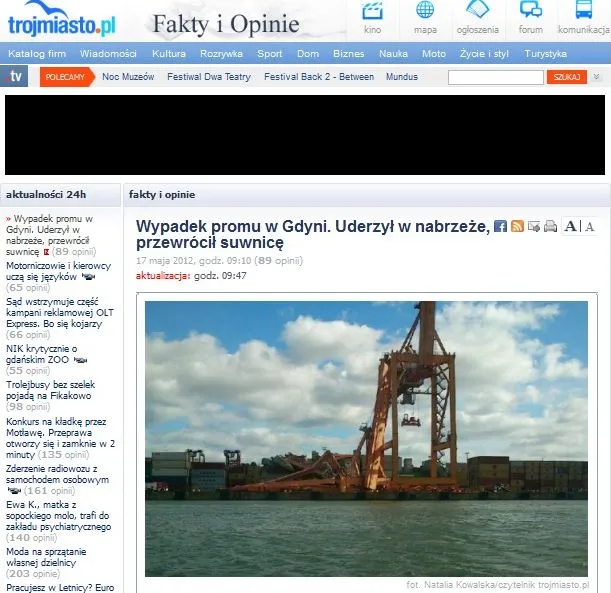The height and width of the screenshot is (593, 611).
Task: Click the RSS feed icon
Action: (x=517, y=227)
